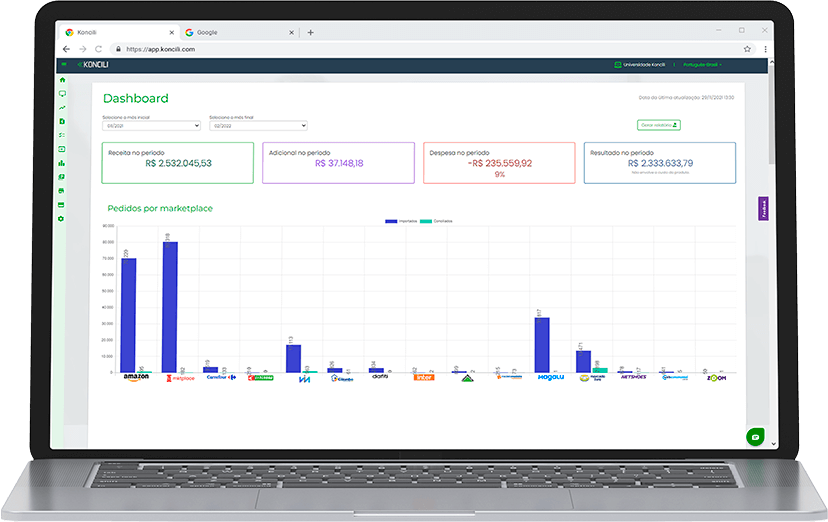Click the tall blue bar above Netplace

click(170, 307)
